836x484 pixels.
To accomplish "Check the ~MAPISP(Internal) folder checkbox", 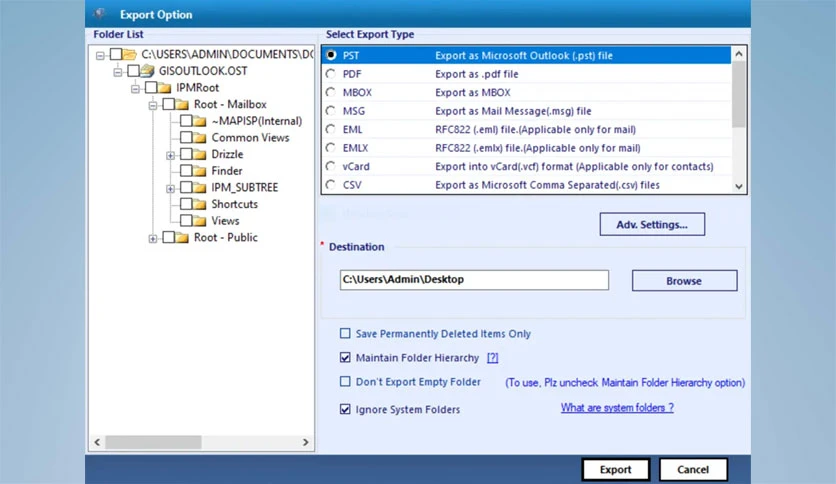I will pyautogui.click(x=186, y=120).
